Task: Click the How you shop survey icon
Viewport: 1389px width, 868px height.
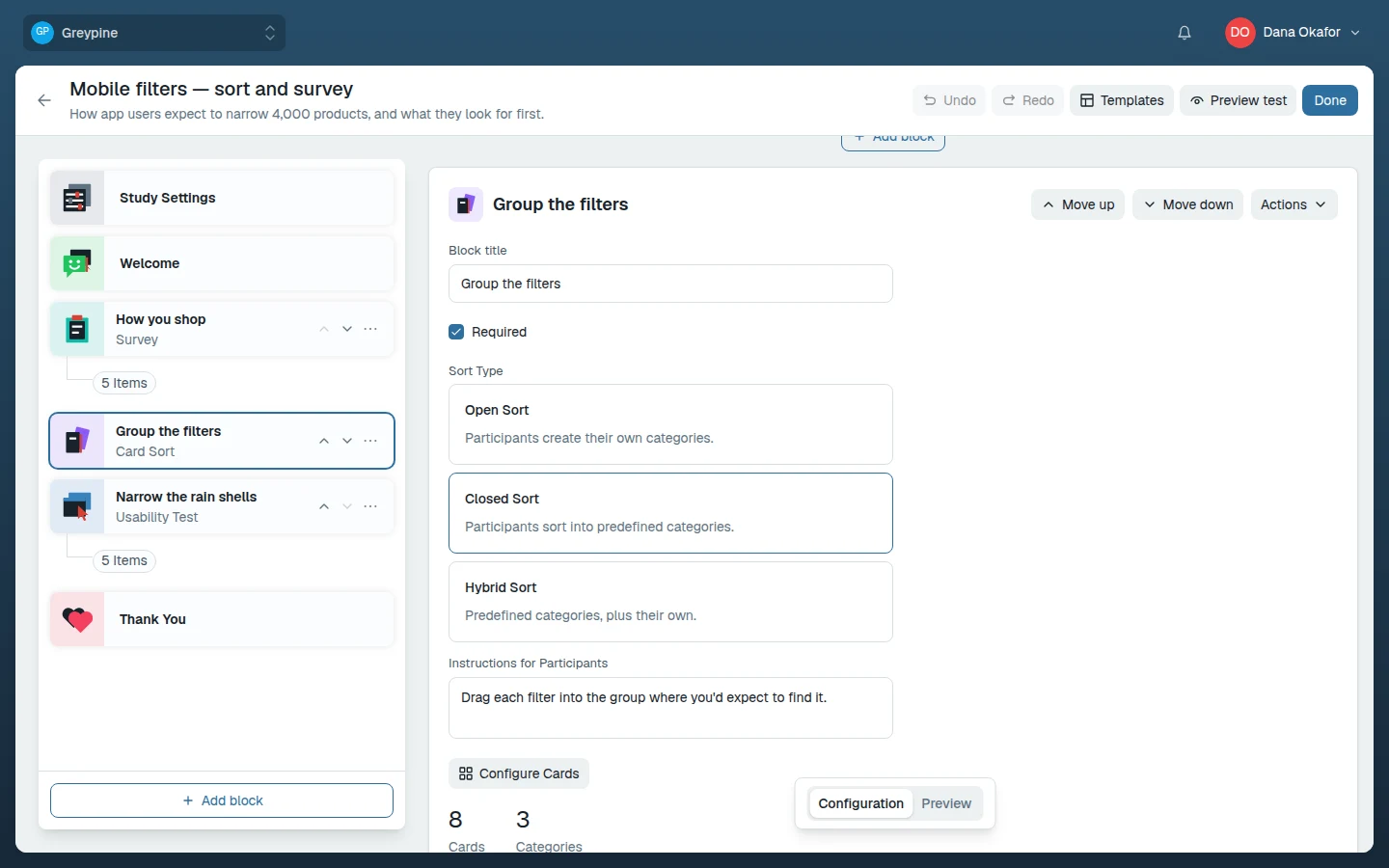Action: point(77,329)
